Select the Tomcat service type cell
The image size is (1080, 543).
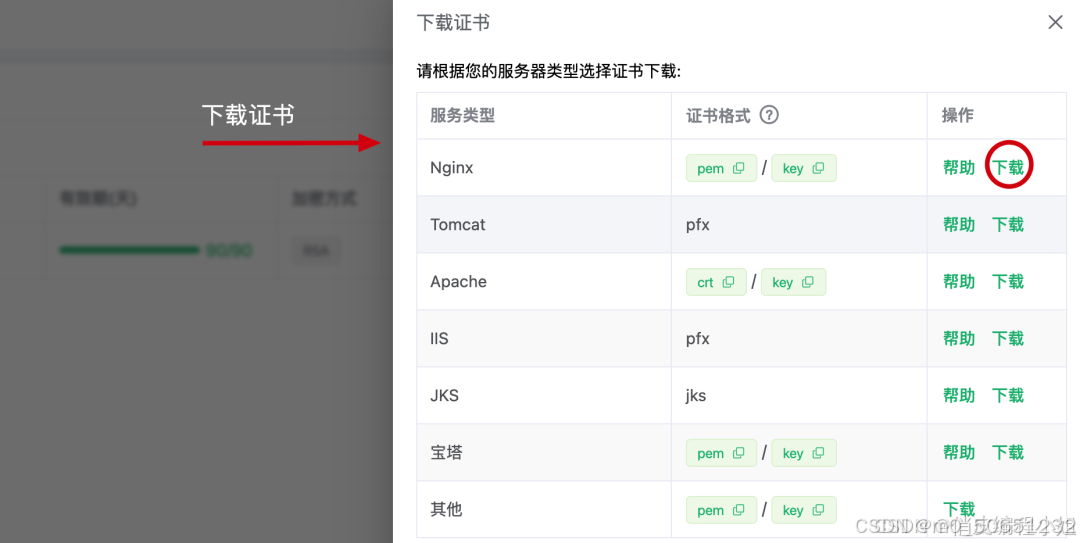pos(544,225)
